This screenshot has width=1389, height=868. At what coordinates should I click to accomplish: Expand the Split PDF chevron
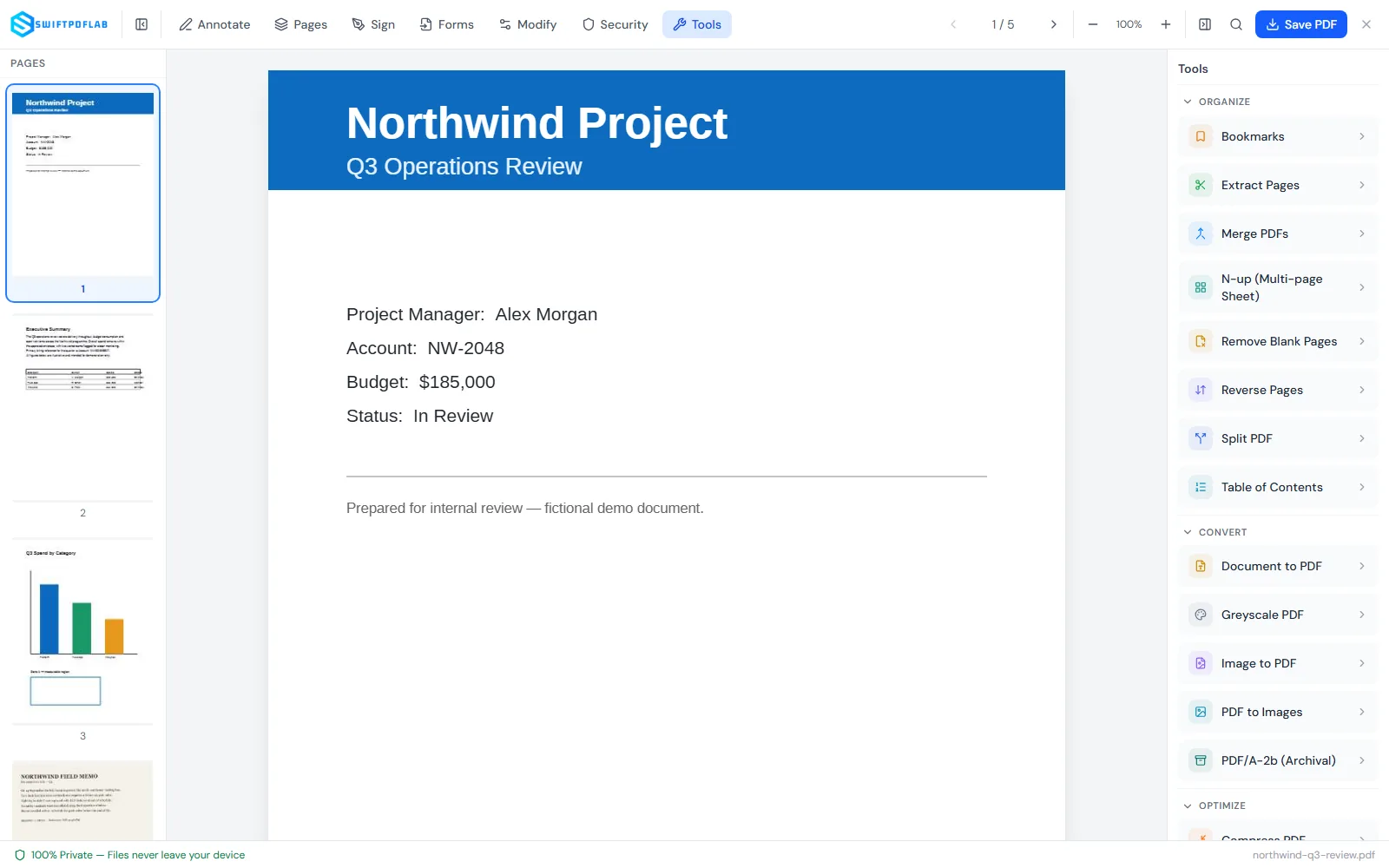(x=1361, y=438)
